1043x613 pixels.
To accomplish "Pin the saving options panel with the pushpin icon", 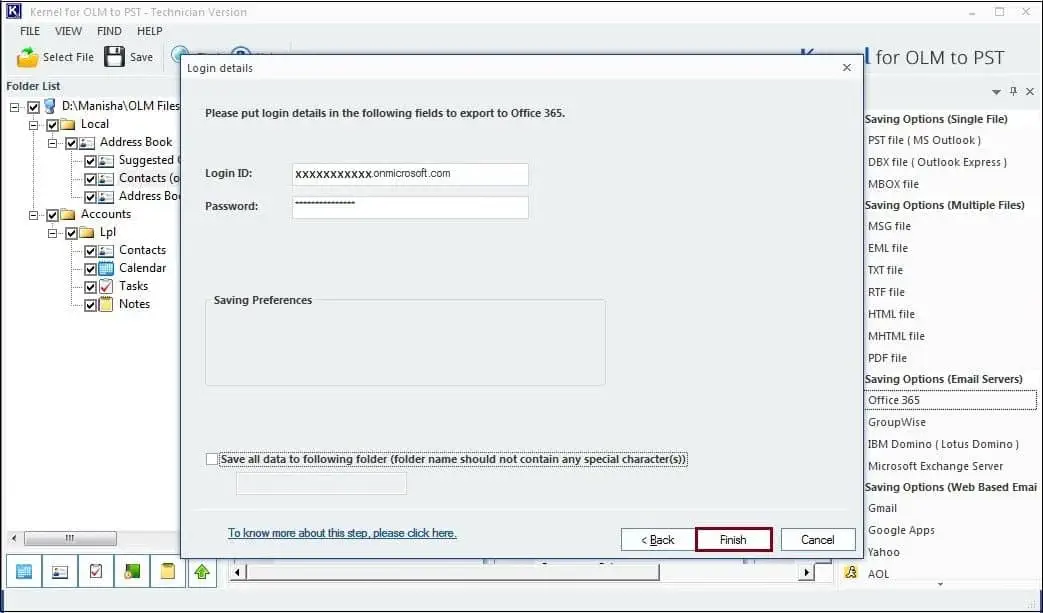I will [1013, 91].
